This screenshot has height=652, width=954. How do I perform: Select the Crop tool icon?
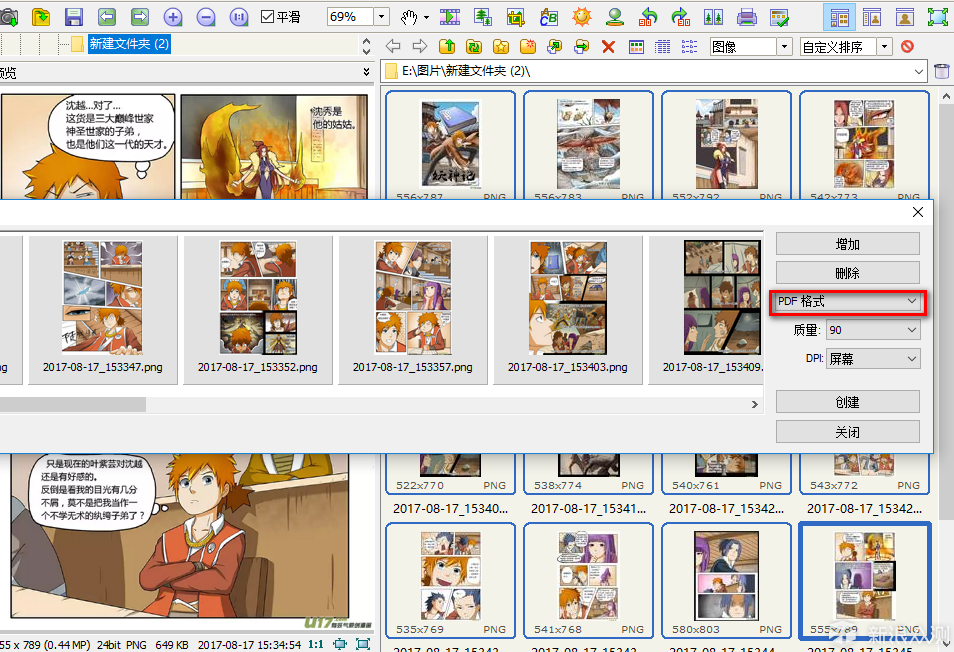click(516, 16)
